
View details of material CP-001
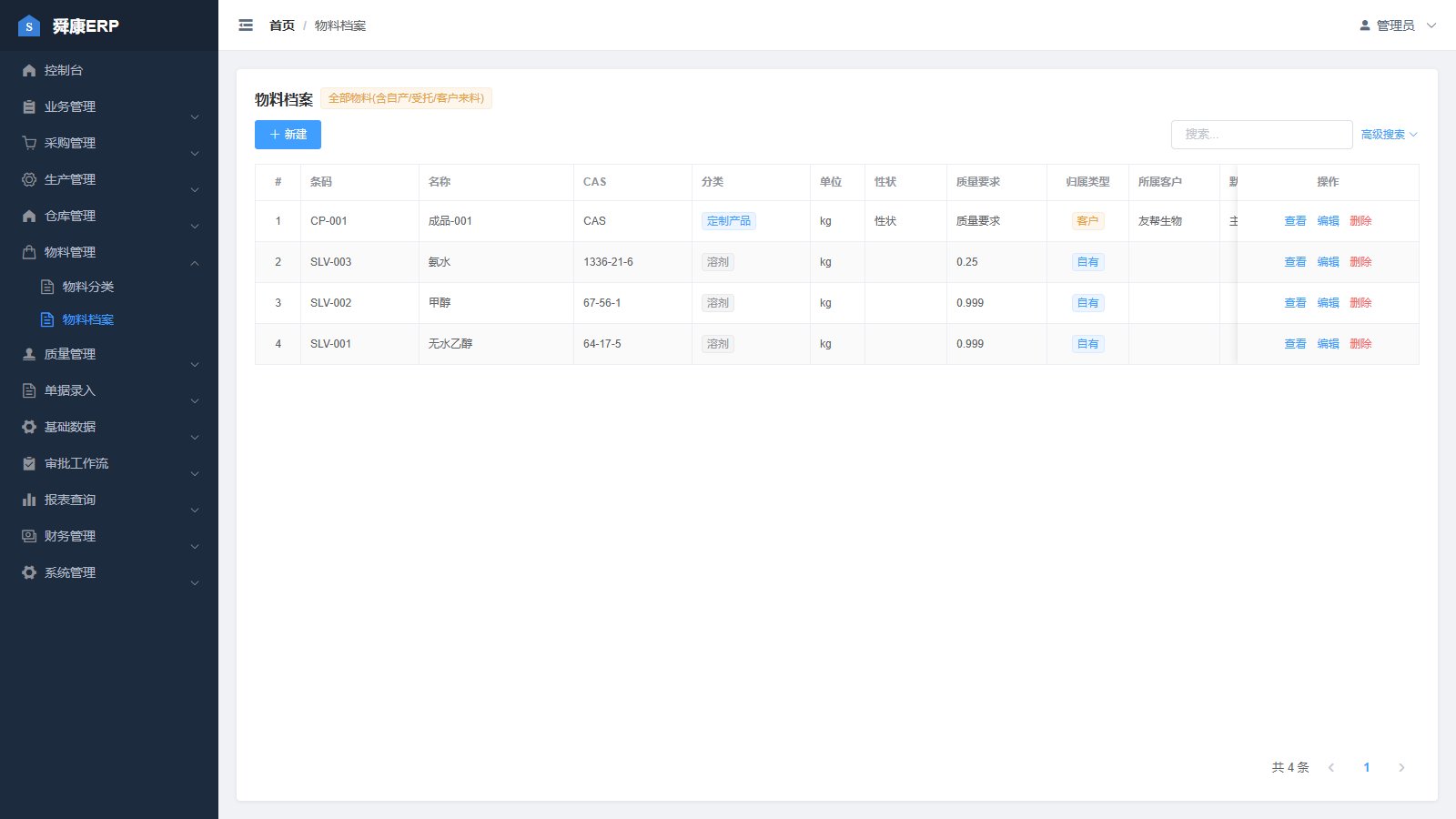1295,221
